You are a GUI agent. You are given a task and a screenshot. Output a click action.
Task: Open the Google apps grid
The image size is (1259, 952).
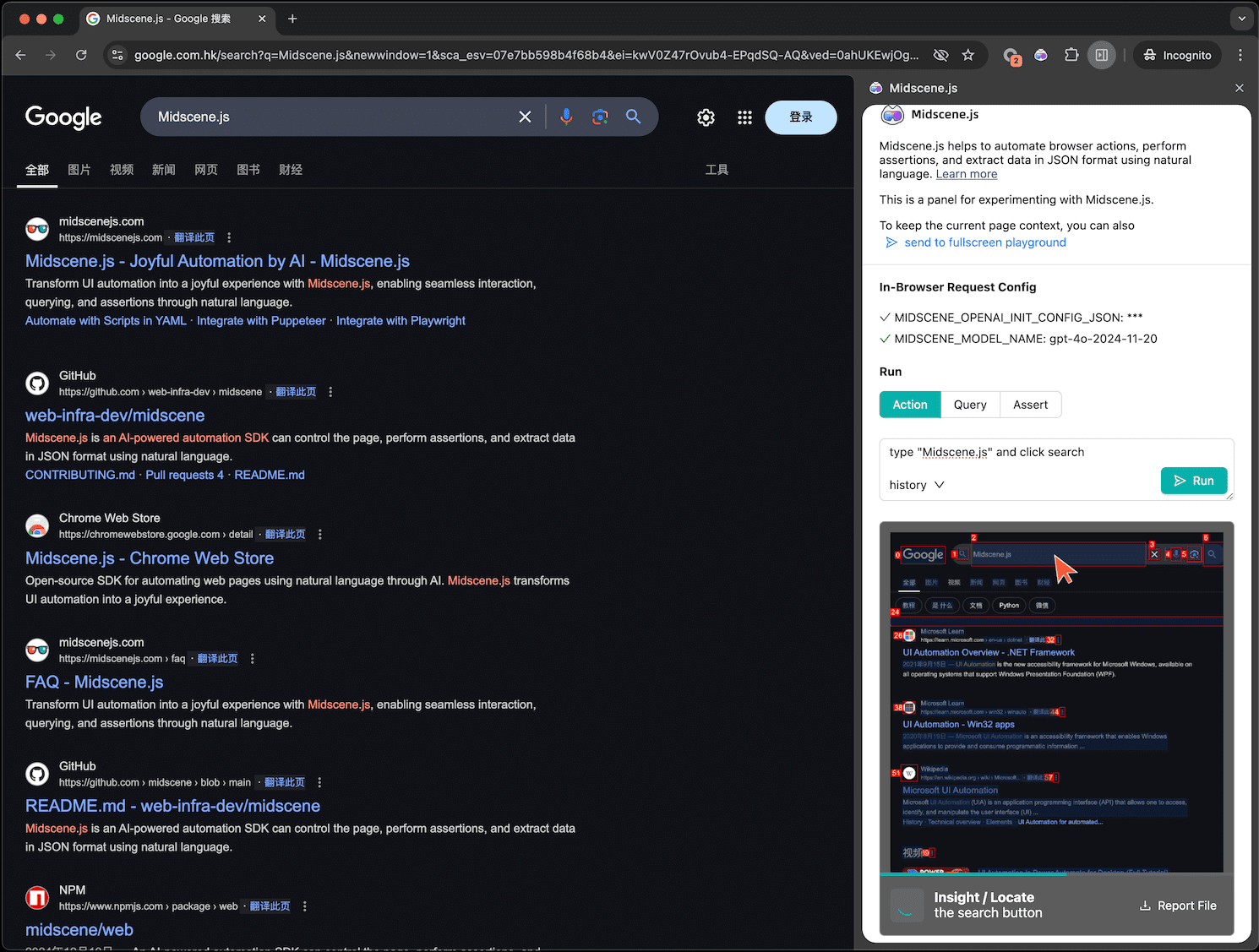(x=744, y=117)
